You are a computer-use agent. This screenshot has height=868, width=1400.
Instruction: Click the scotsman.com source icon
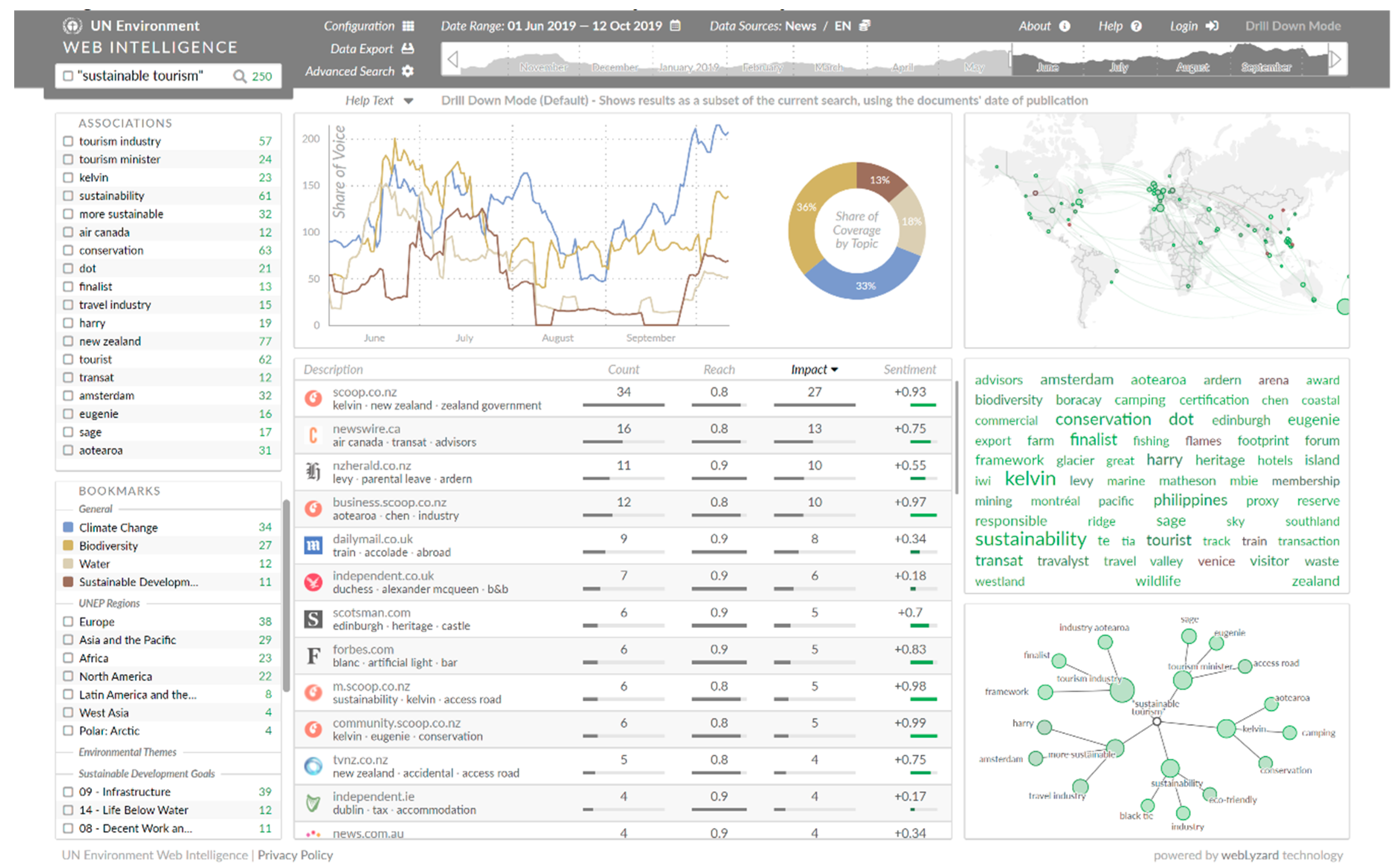pyautogui.click(x=313, y=619)
